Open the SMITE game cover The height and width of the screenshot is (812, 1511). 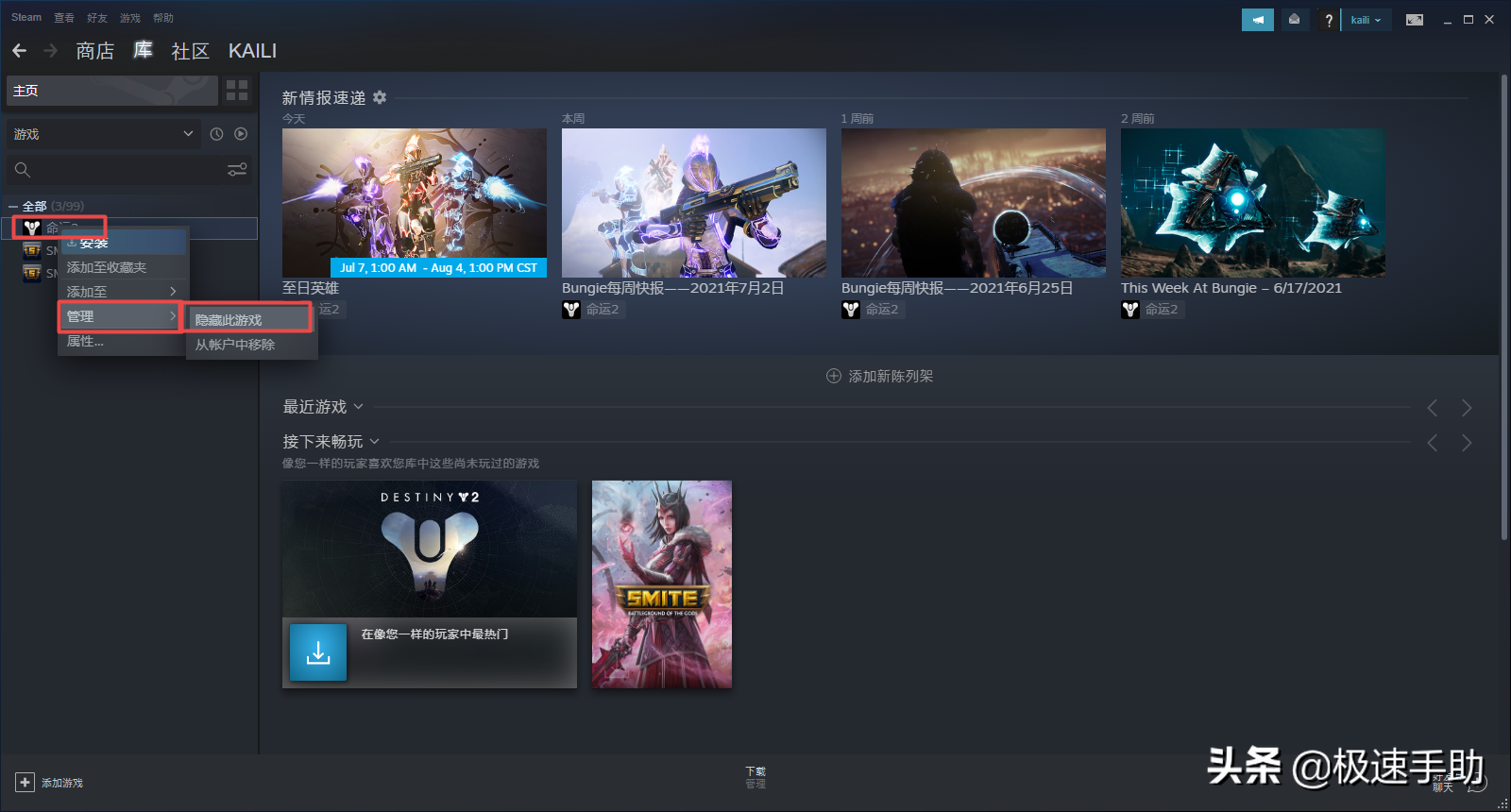tap(662, 584)
